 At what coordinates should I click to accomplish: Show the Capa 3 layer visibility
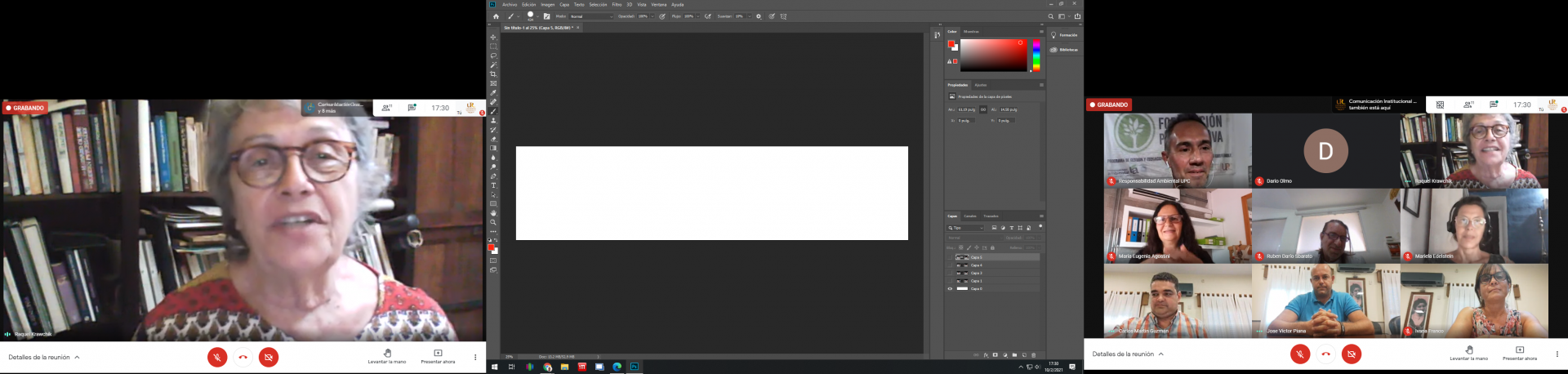point(950,273)
